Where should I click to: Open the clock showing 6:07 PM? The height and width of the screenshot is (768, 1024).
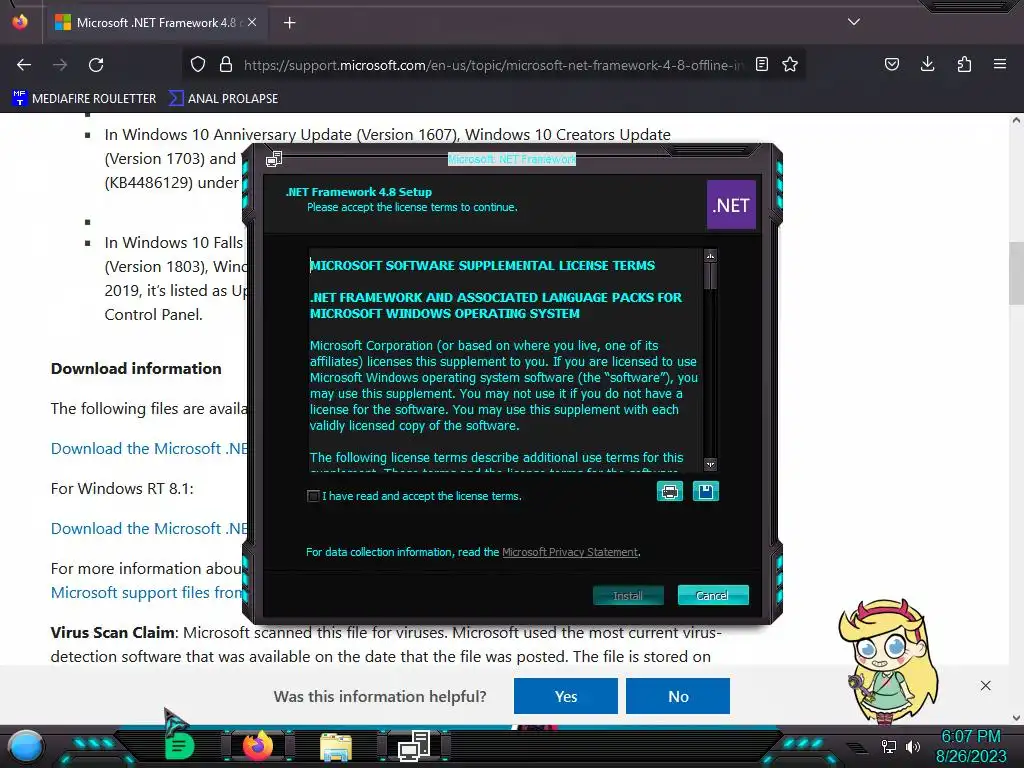(x=970, y=746)
